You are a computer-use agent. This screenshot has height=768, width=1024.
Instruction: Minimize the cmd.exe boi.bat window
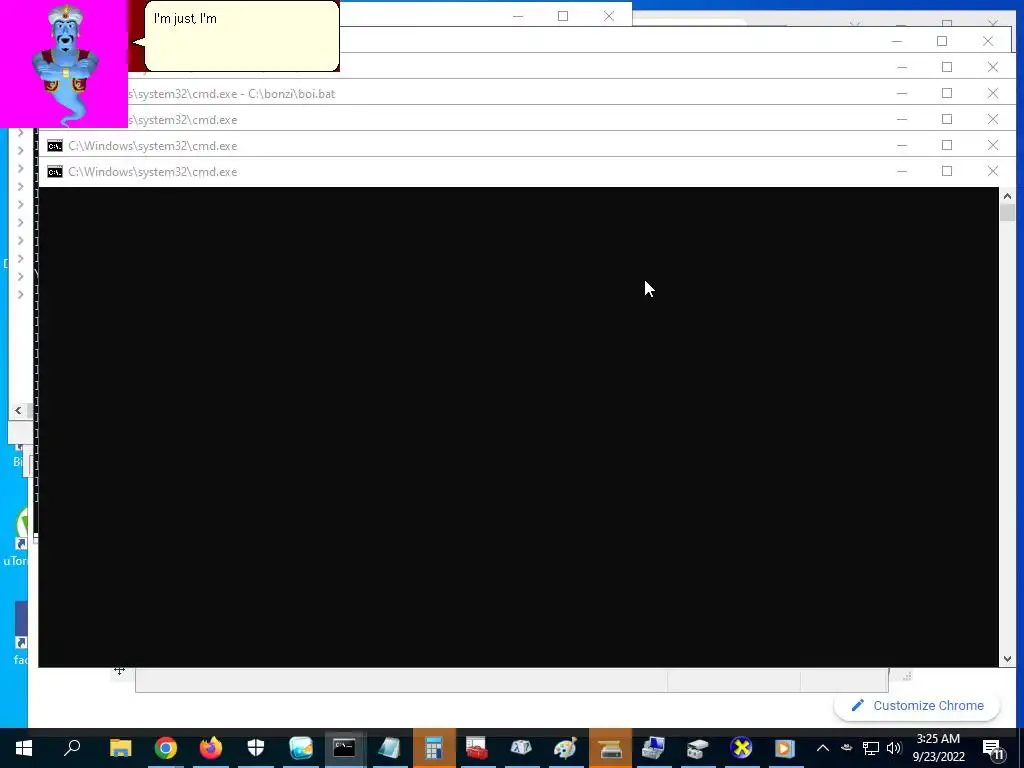(x=902, y=93)
